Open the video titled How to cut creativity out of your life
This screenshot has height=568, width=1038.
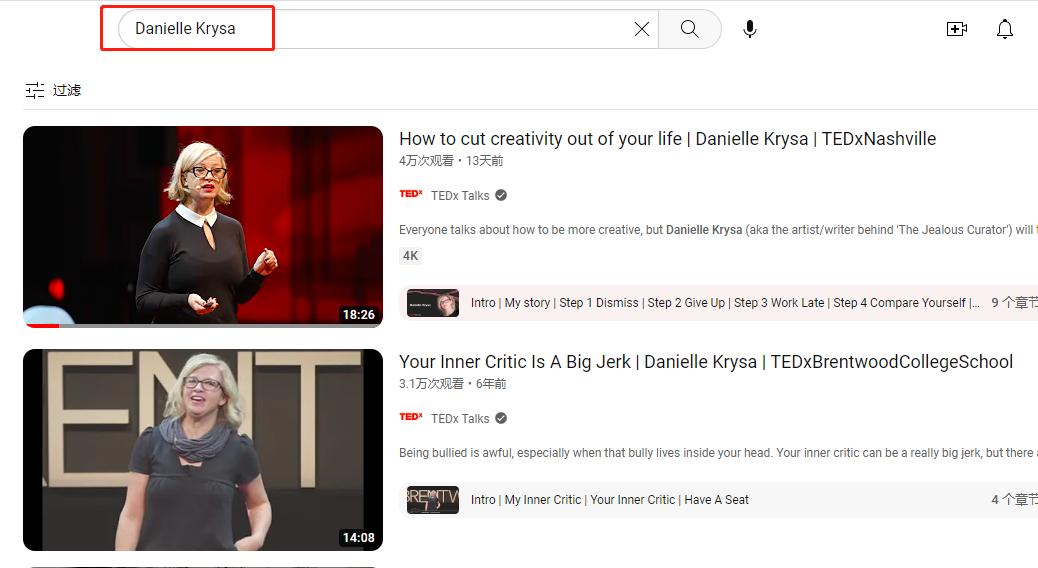pyautogui.click(x=667, y=139)
